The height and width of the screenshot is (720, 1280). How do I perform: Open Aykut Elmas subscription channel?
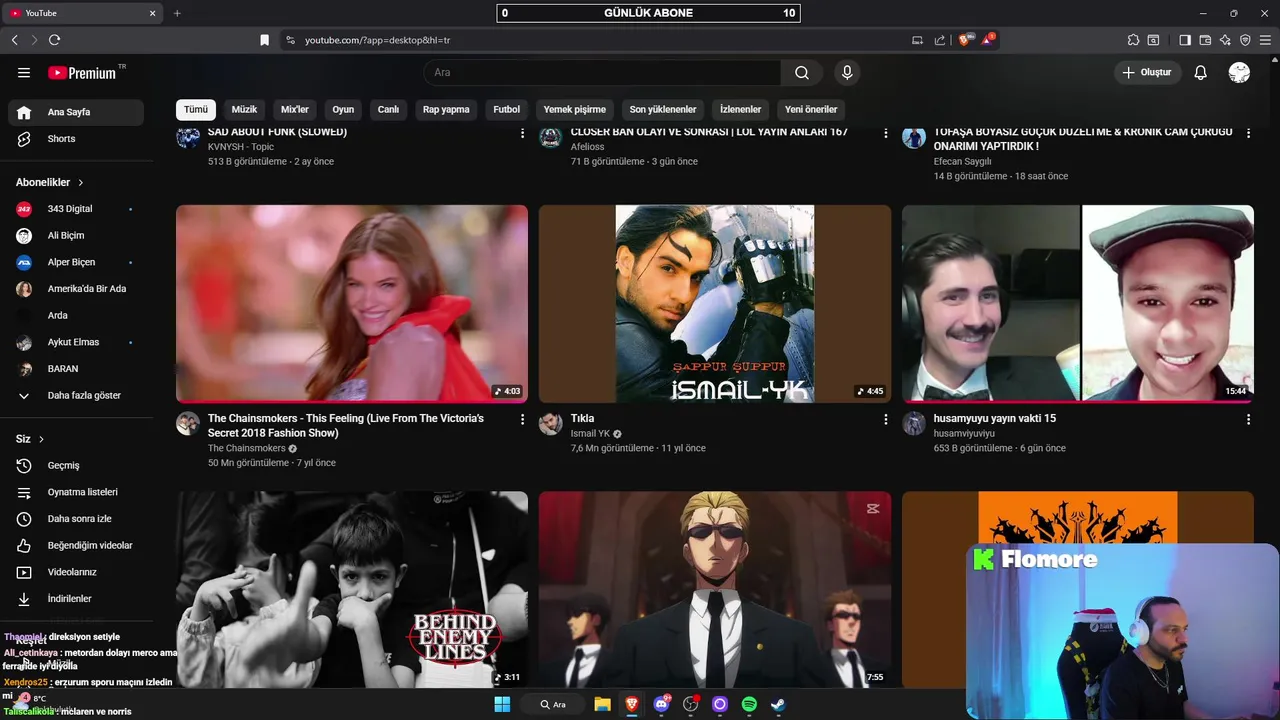[x=76, y=342]
